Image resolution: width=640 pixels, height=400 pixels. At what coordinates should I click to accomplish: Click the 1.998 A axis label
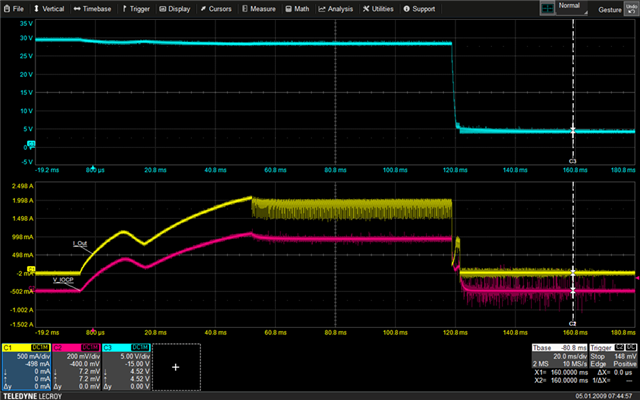pos(23,200)
